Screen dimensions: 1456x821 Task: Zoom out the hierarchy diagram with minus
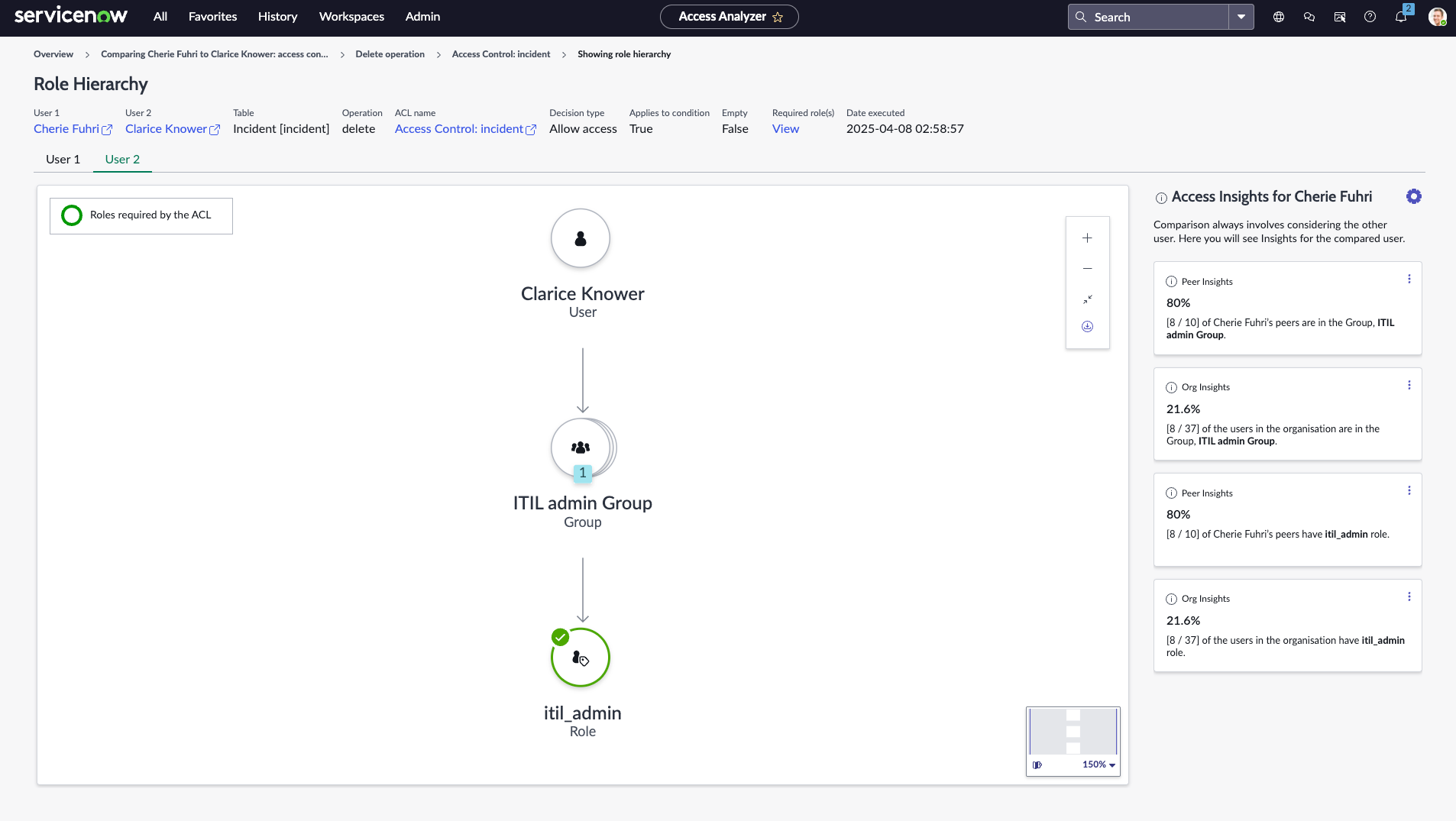(x=1087, y=269)
